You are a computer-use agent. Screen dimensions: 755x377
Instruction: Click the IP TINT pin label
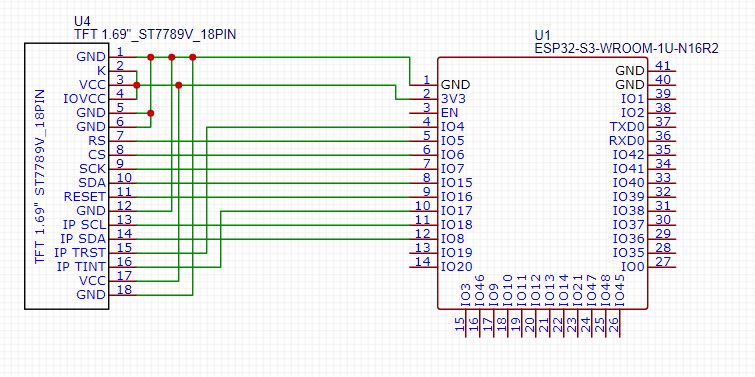pos(81,266)
